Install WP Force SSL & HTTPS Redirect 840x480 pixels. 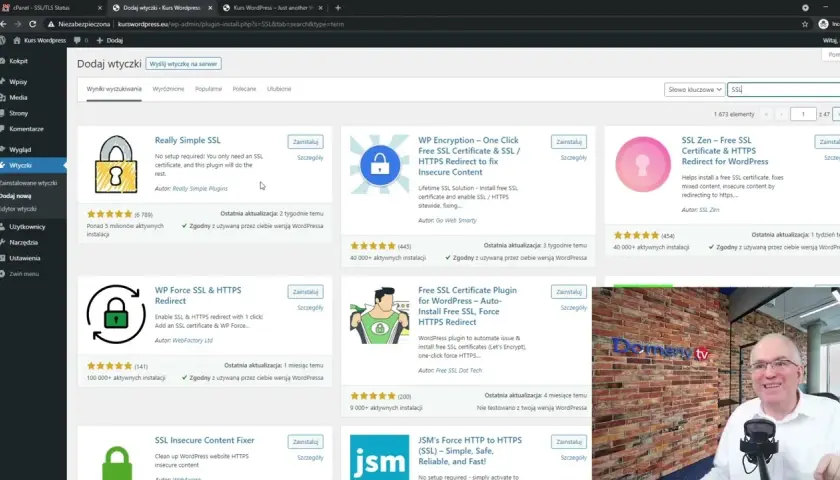pos(305,292)
